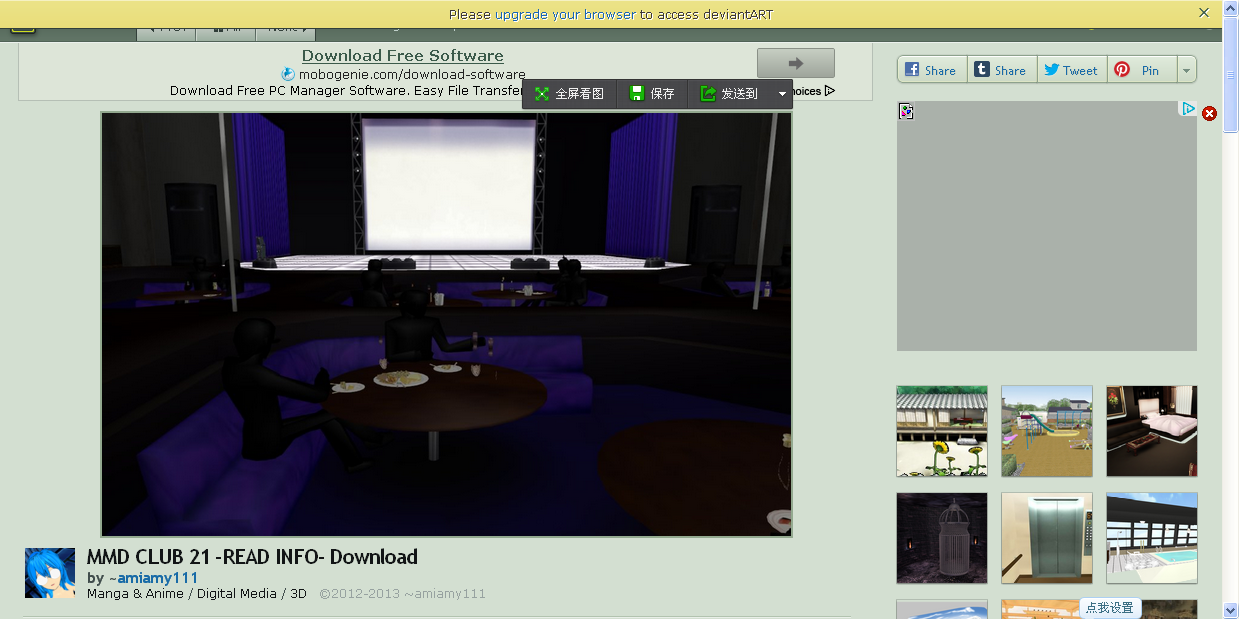Viewport: 1239px width, 619px height.
Task: Open the Japanese house with sunflowers thumbnail
Action: [x=942, y=431]
